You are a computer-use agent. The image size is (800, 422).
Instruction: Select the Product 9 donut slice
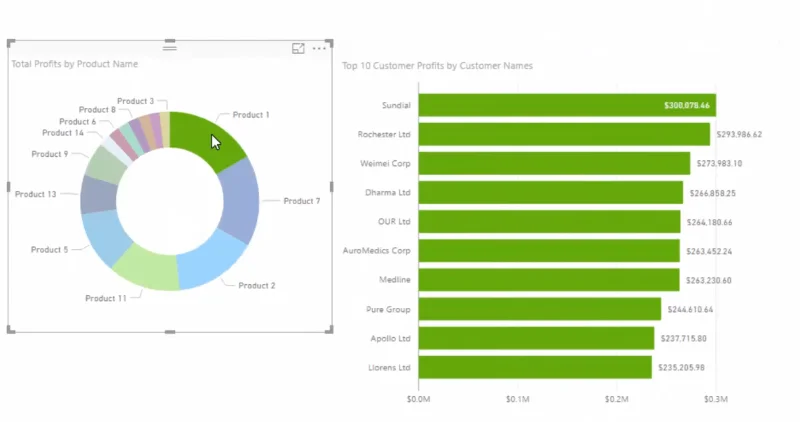tap(106, 165)
